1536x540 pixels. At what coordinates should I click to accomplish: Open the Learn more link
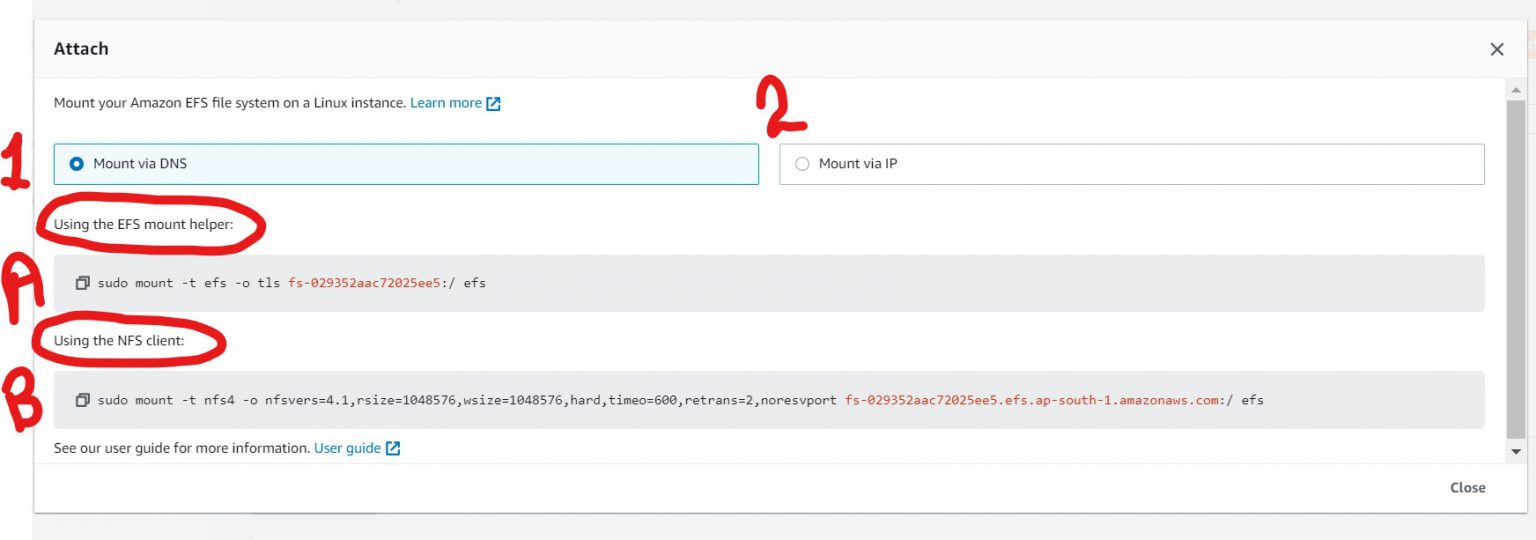(x=446, y=103)
